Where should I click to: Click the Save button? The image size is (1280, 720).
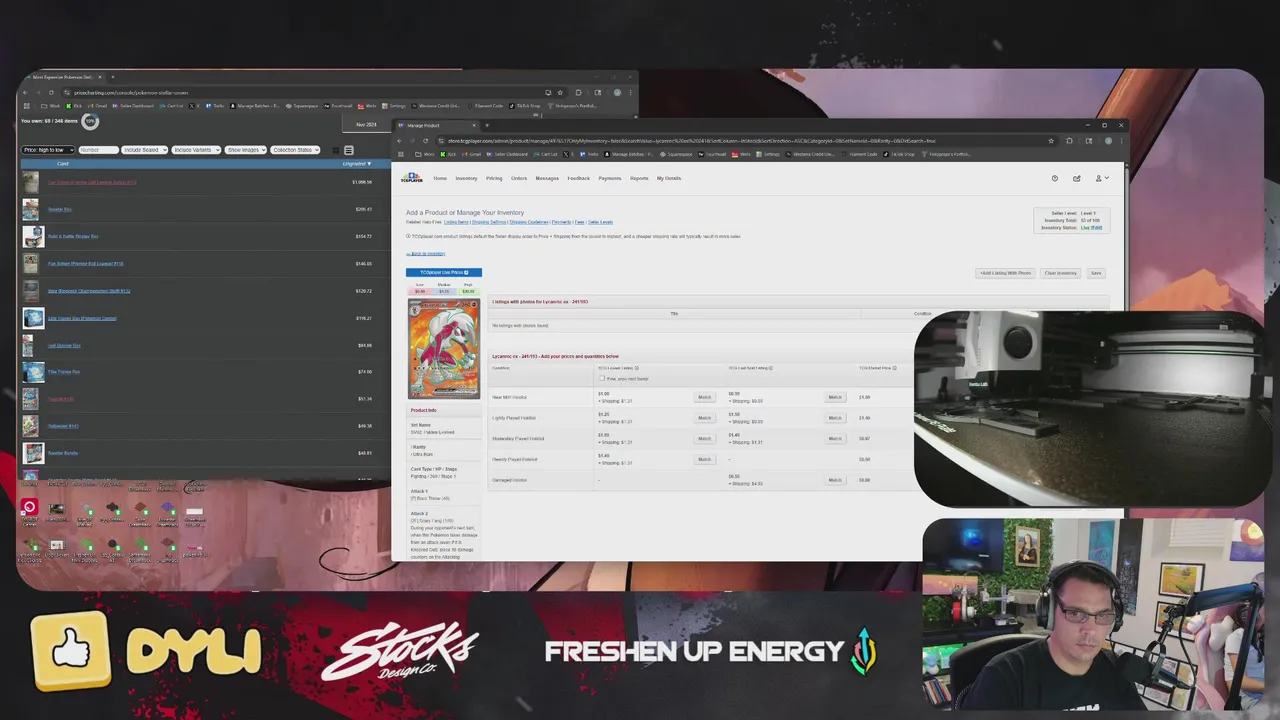tap(1096, 273)
